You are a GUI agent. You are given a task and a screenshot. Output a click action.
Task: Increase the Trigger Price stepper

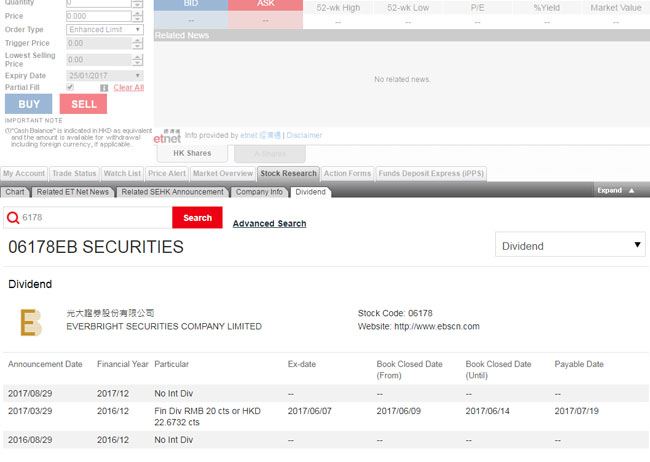137,40
